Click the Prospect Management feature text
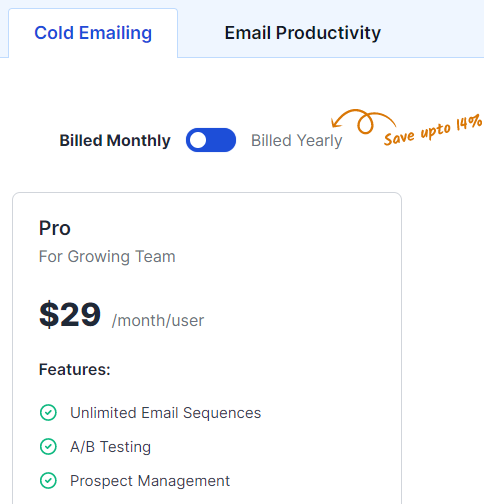This screenshot has width=484, height=504. pos(150,481)
